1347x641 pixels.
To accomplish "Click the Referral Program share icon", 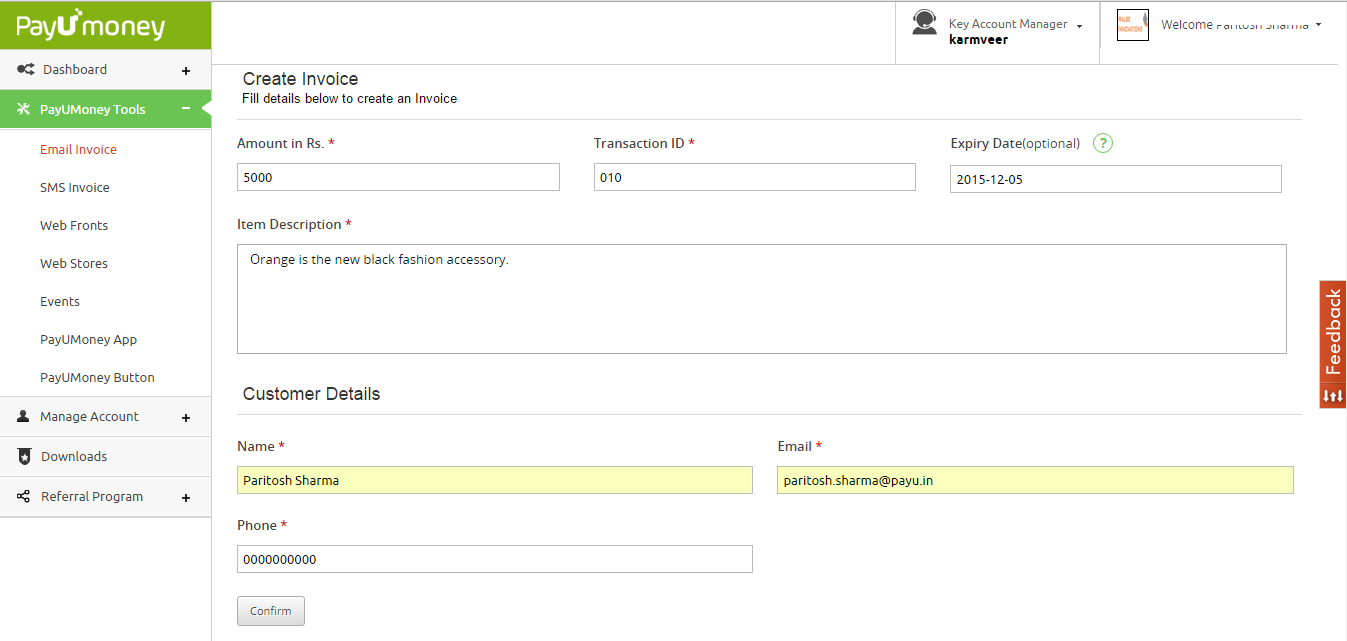I will pos(24,496).
